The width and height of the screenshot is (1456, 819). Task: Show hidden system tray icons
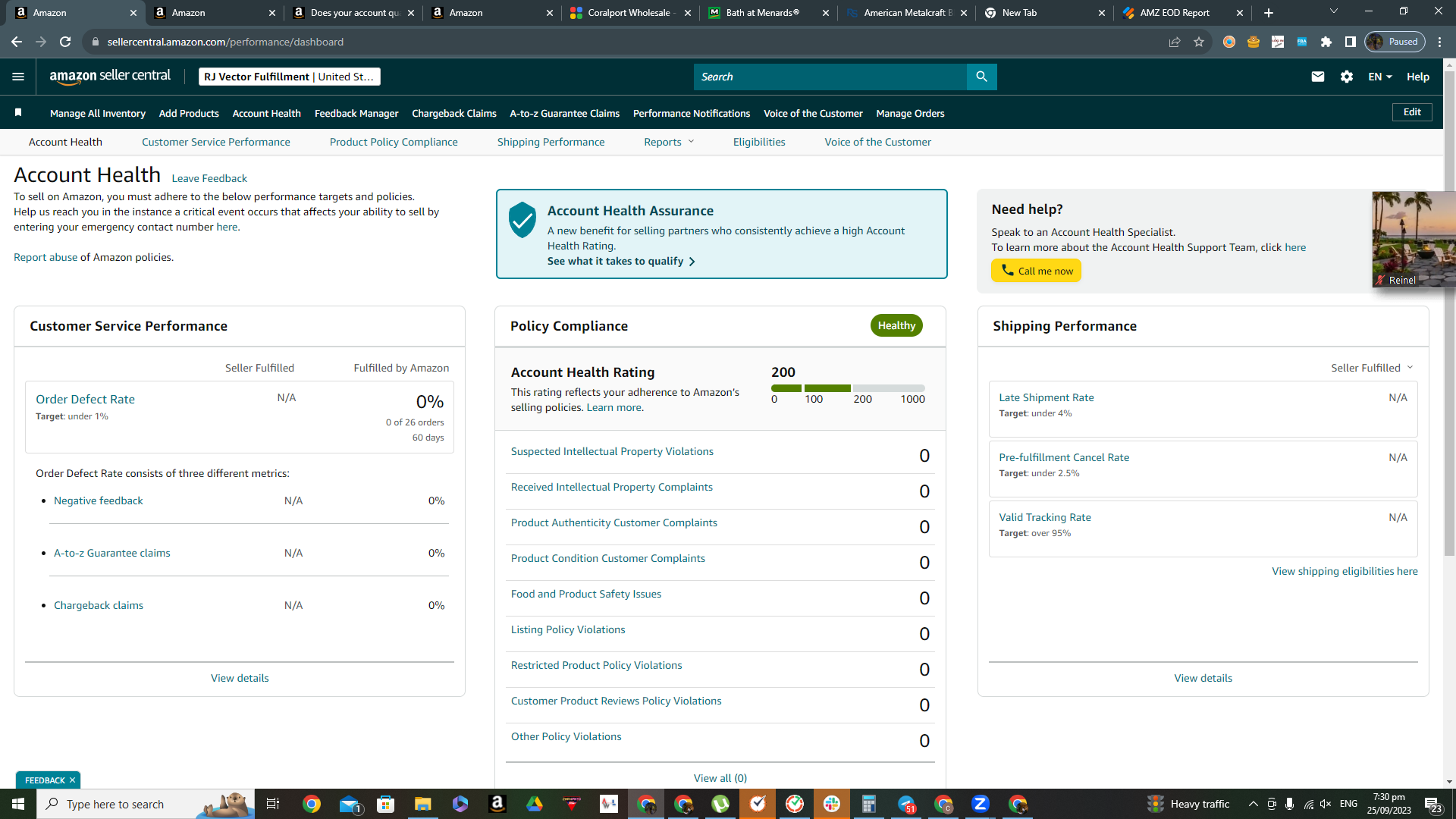(1254, 804)
